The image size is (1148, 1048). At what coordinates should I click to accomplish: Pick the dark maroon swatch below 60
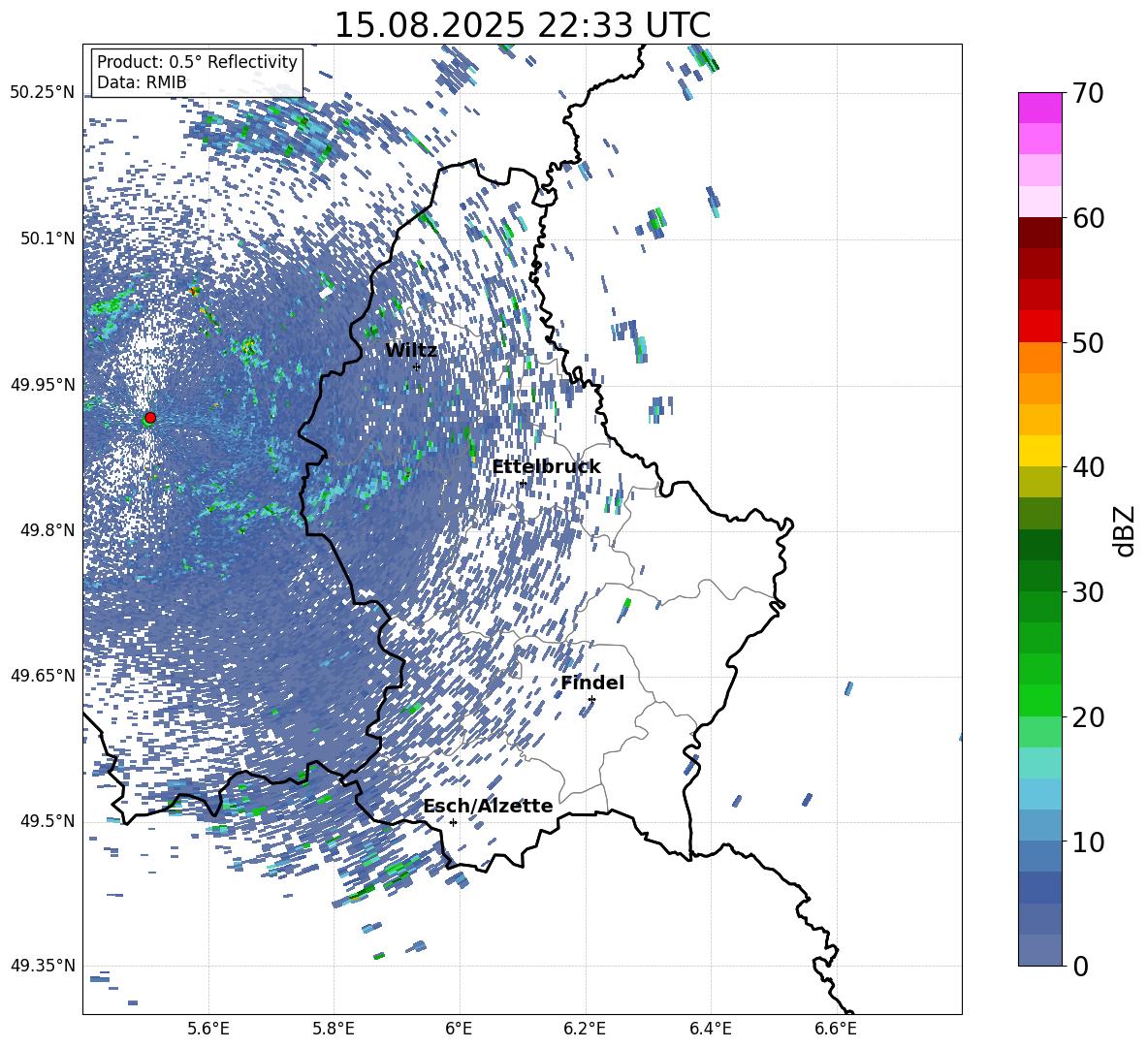[x=1040, y=234]
